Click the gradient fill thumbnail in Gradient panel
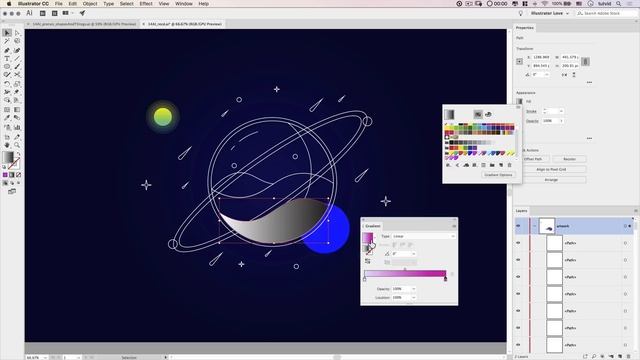This screenshot has width=640, height=360. coord(367,238)
